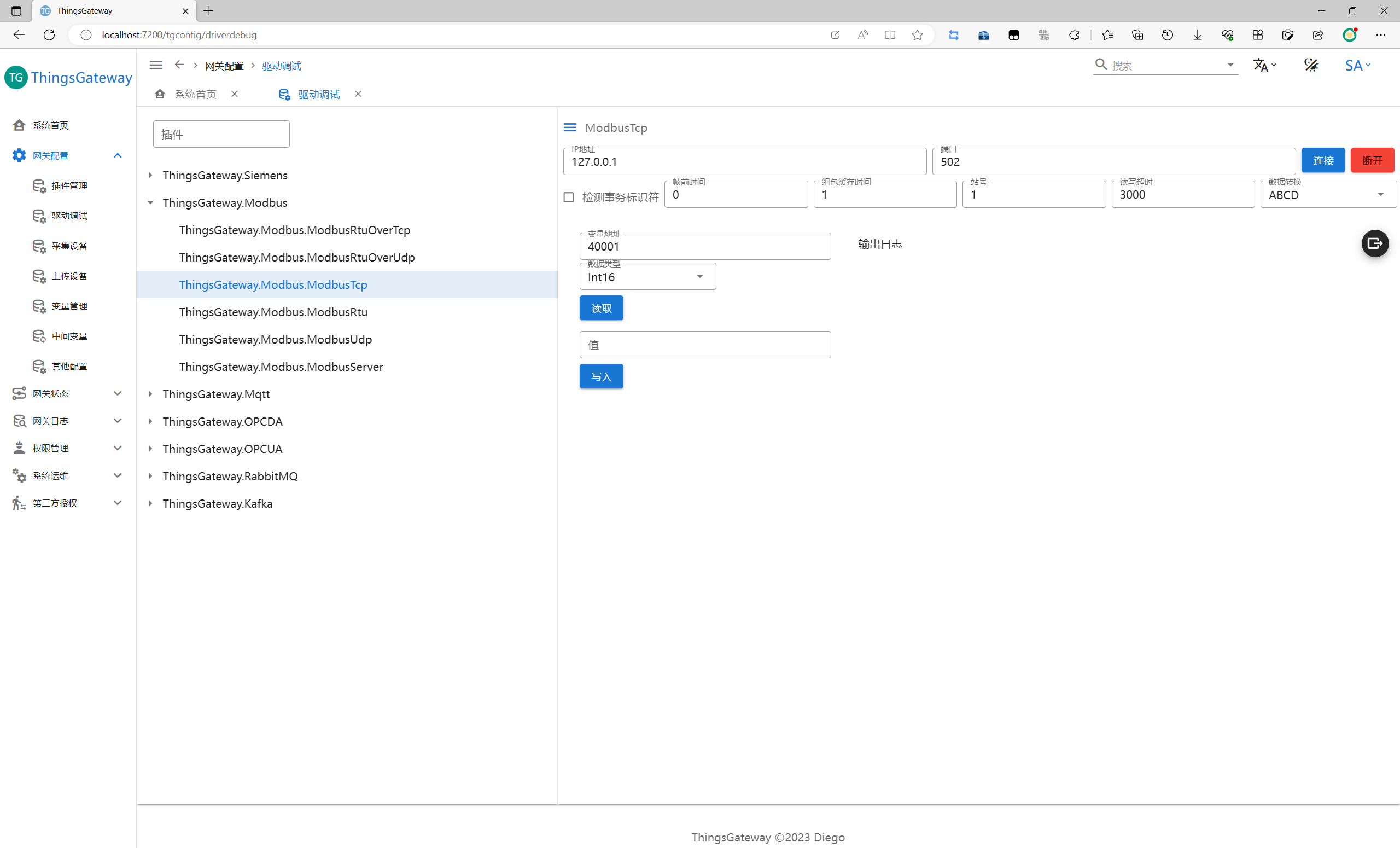Screen dimensions: 1400x848
Task: Click the breadcrumb back arrow
Action: [x=179, y=65]
